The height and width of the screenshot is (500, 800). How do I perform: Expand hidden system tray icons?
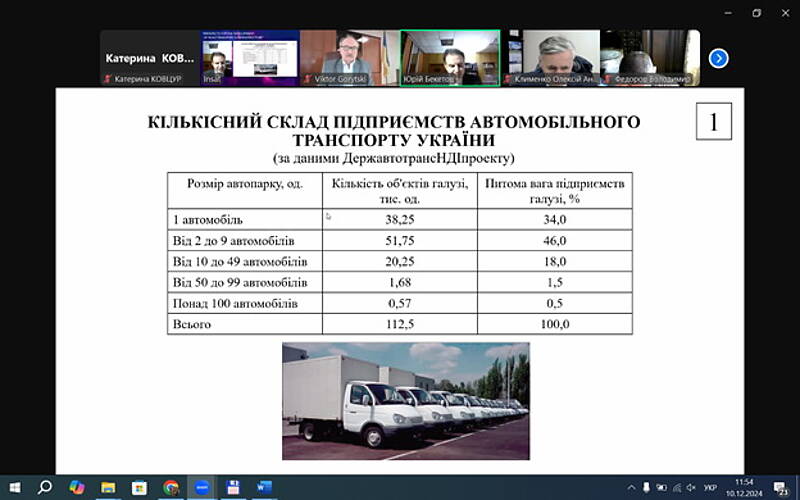631,488
